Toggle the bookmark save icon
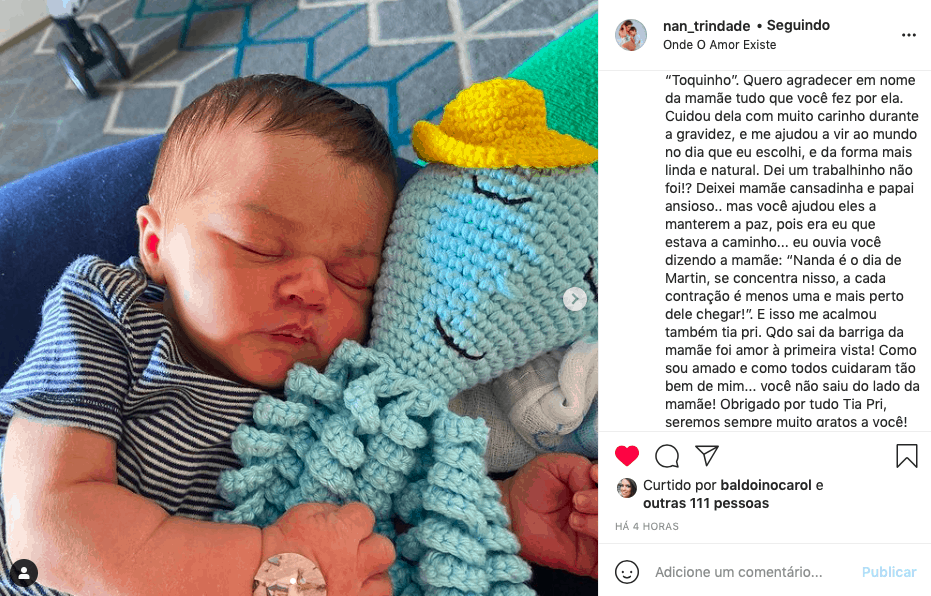The image size is (931, 596). [x=907, y=456]
